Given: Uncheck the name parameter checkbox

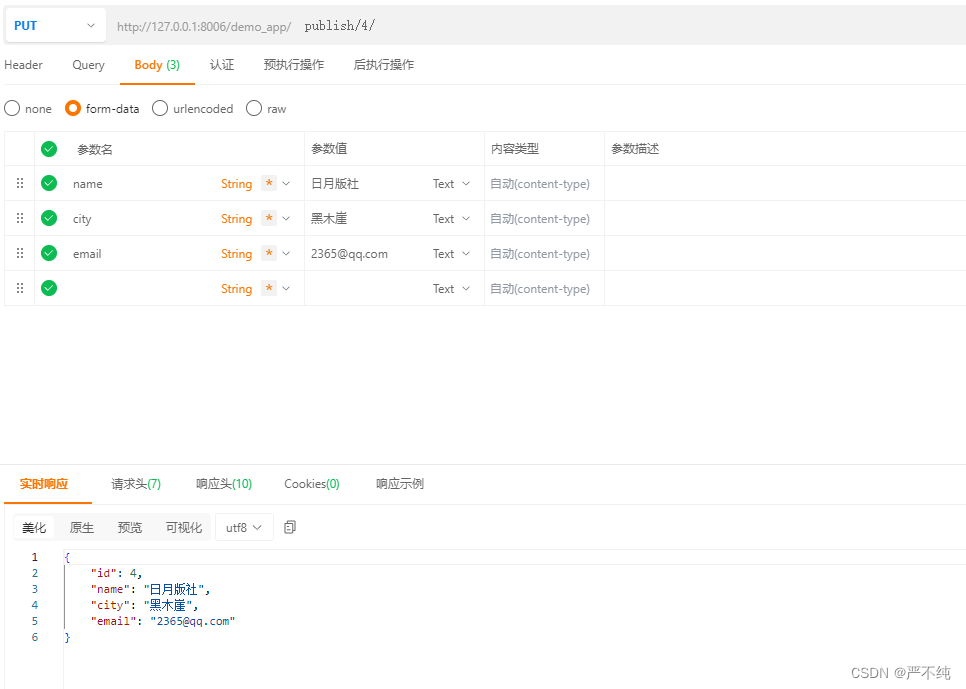Looking at the screenshot, I should coord(49,183).
